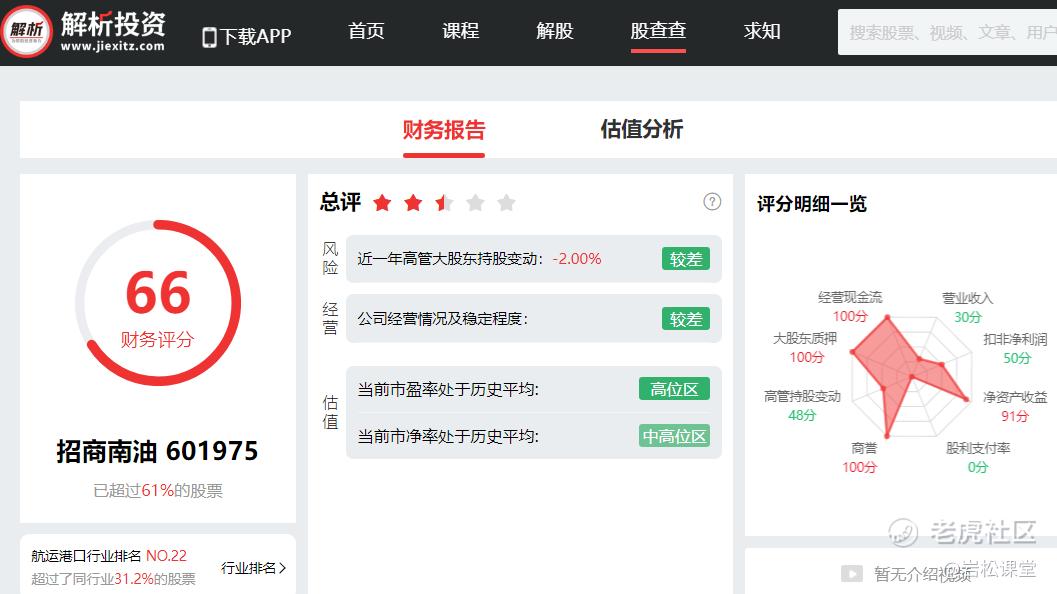Click the 净资产收益 91分 radar label
The image size is (1057, 594).
pyautogui.click(x=1015, y=407)
